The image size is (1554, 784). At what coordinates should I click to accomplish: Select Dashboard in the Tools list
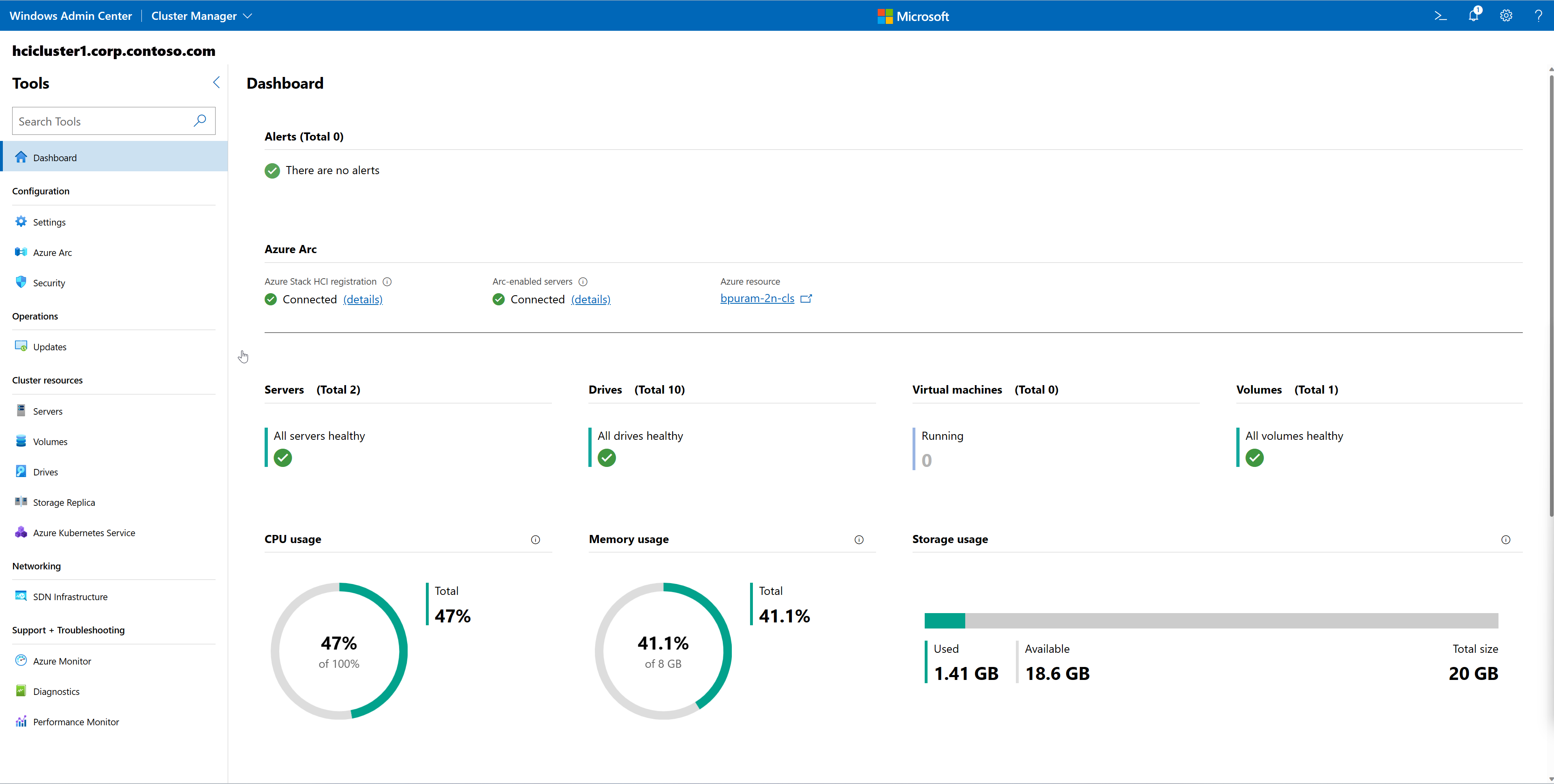click(56, 157)
